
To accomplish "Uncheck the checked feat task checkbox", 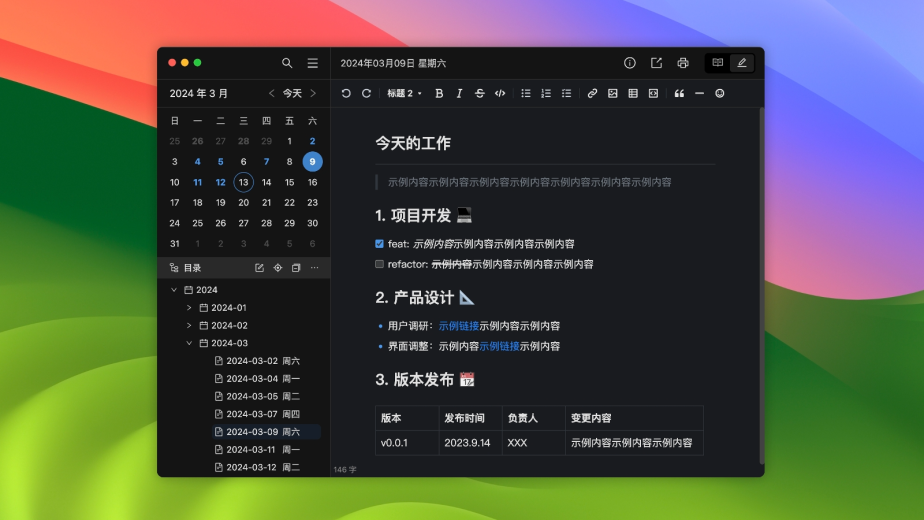I will pos(379,244).
